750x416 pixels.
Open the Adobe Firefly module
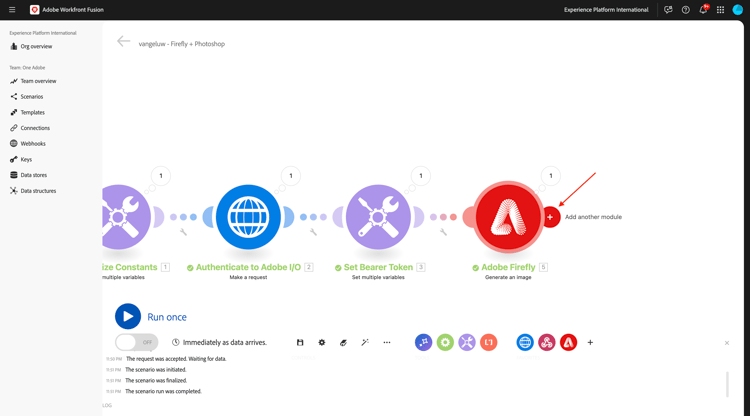point(508,217)
